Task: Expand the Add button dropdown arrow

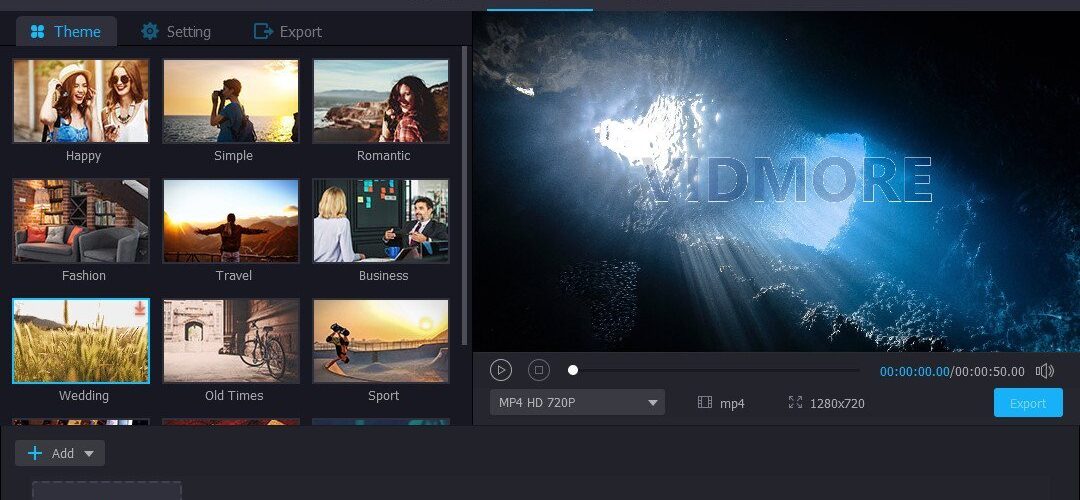Action: 89,454
